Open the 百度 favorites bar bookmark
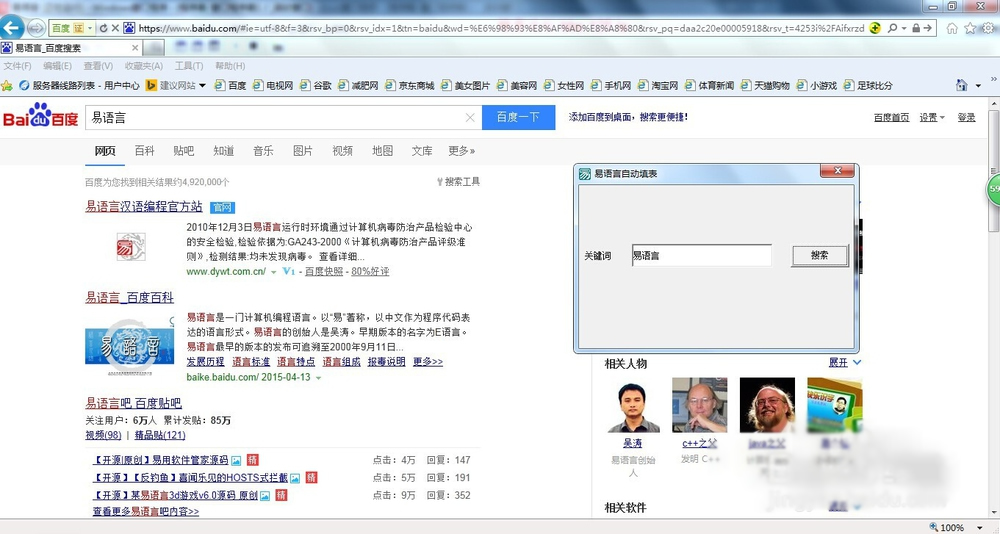The width and height of the screenshot is (1000, 534). [230, 85]
